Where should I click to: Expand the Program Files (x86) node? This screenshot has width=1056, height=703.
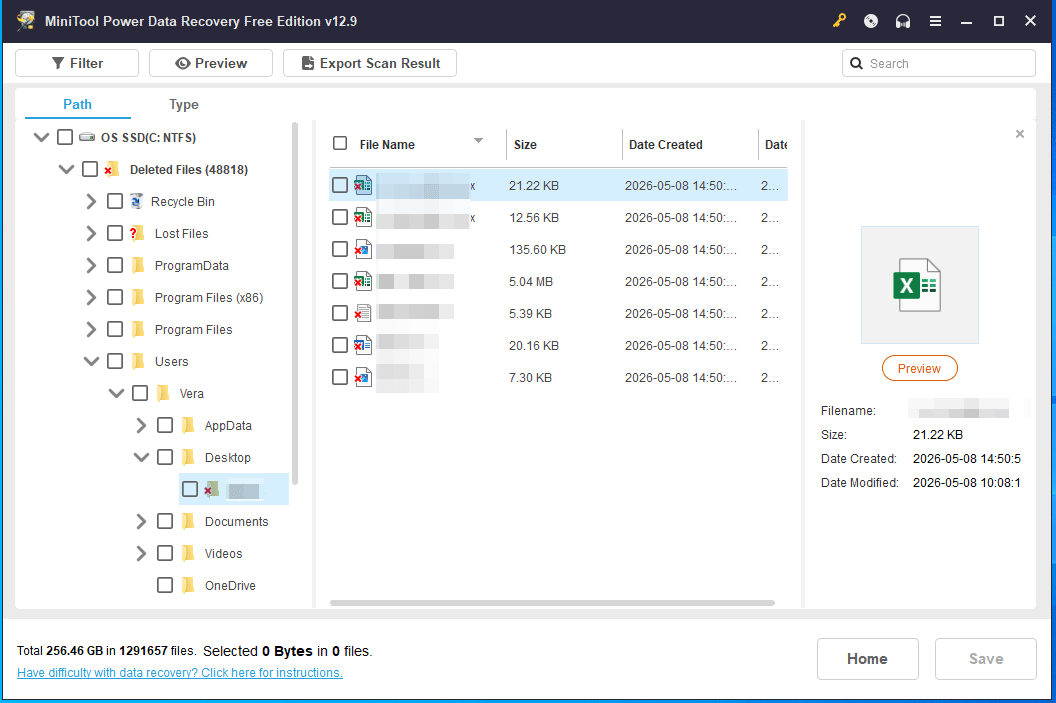click(91, 297)
